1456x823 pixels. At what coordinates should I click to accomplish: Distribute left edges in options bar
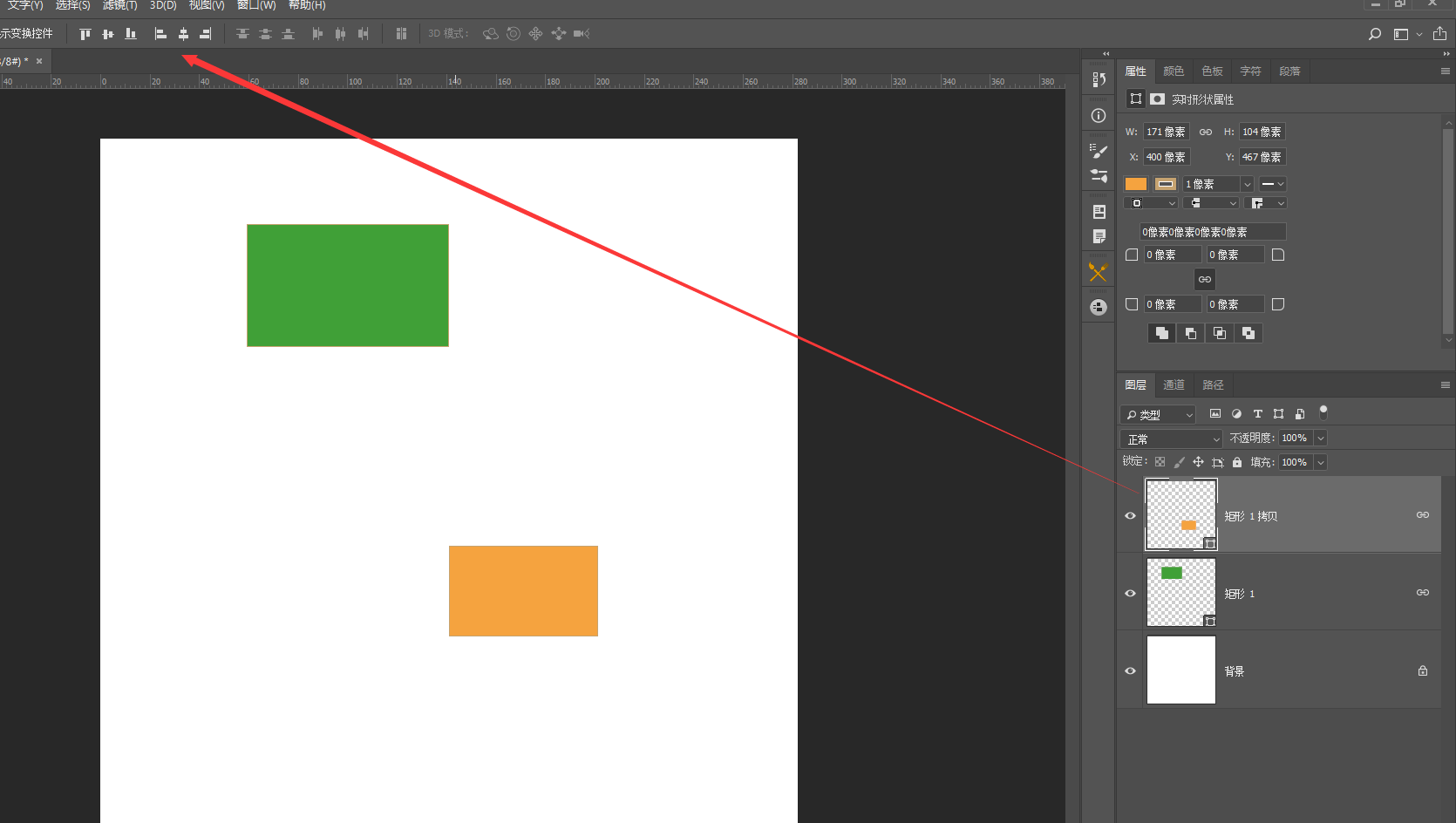[317, 34]
